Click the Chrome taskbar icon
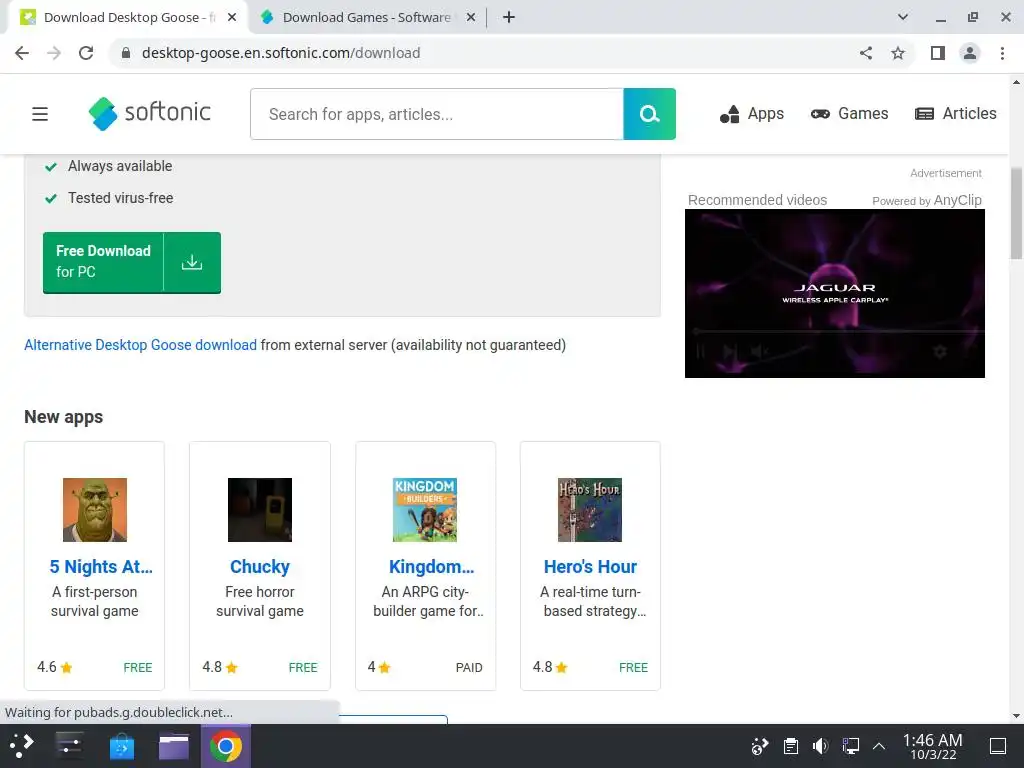Viewport: 1024px width, 768px height. [x=225, y=746]
